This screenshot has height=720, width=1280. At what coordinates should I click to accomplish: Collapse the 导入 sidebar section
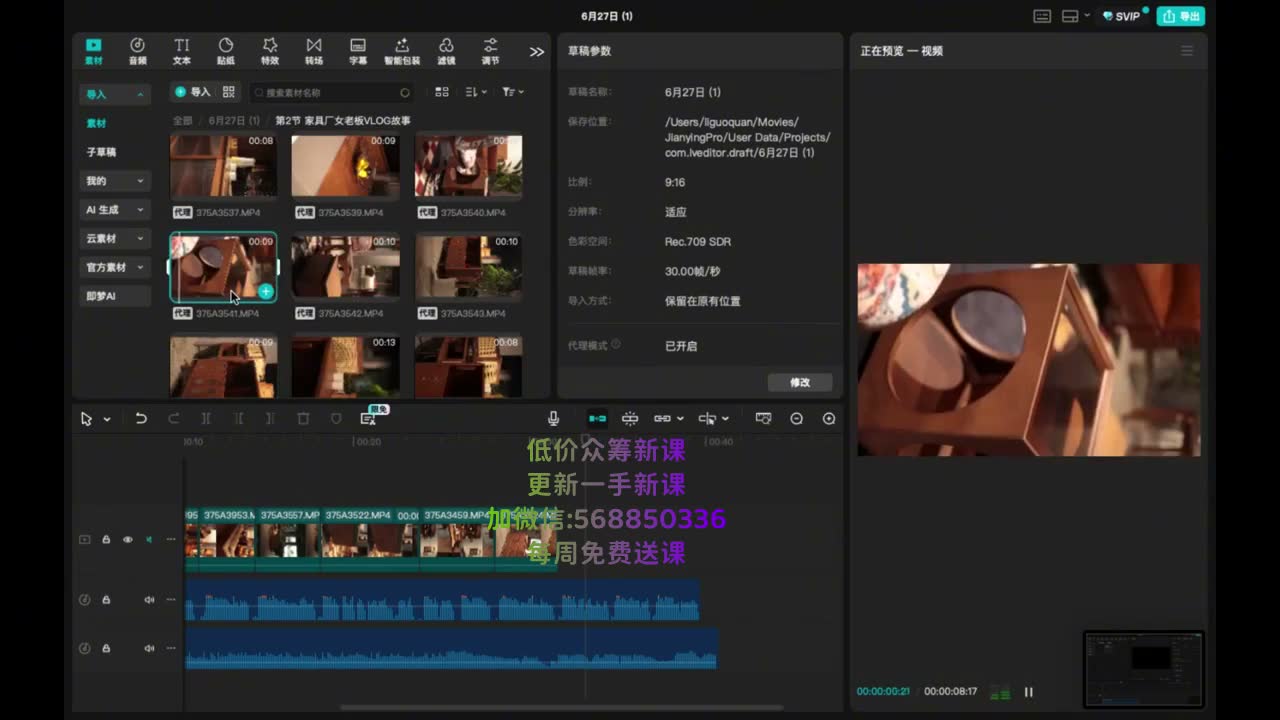tap(115, 94)
